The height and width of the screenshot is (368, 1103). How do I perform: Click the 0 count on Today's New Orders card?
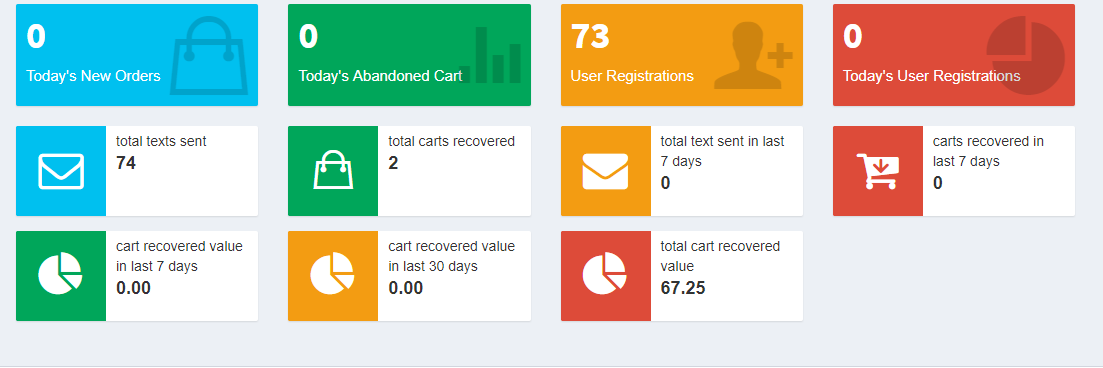(36, 37)
